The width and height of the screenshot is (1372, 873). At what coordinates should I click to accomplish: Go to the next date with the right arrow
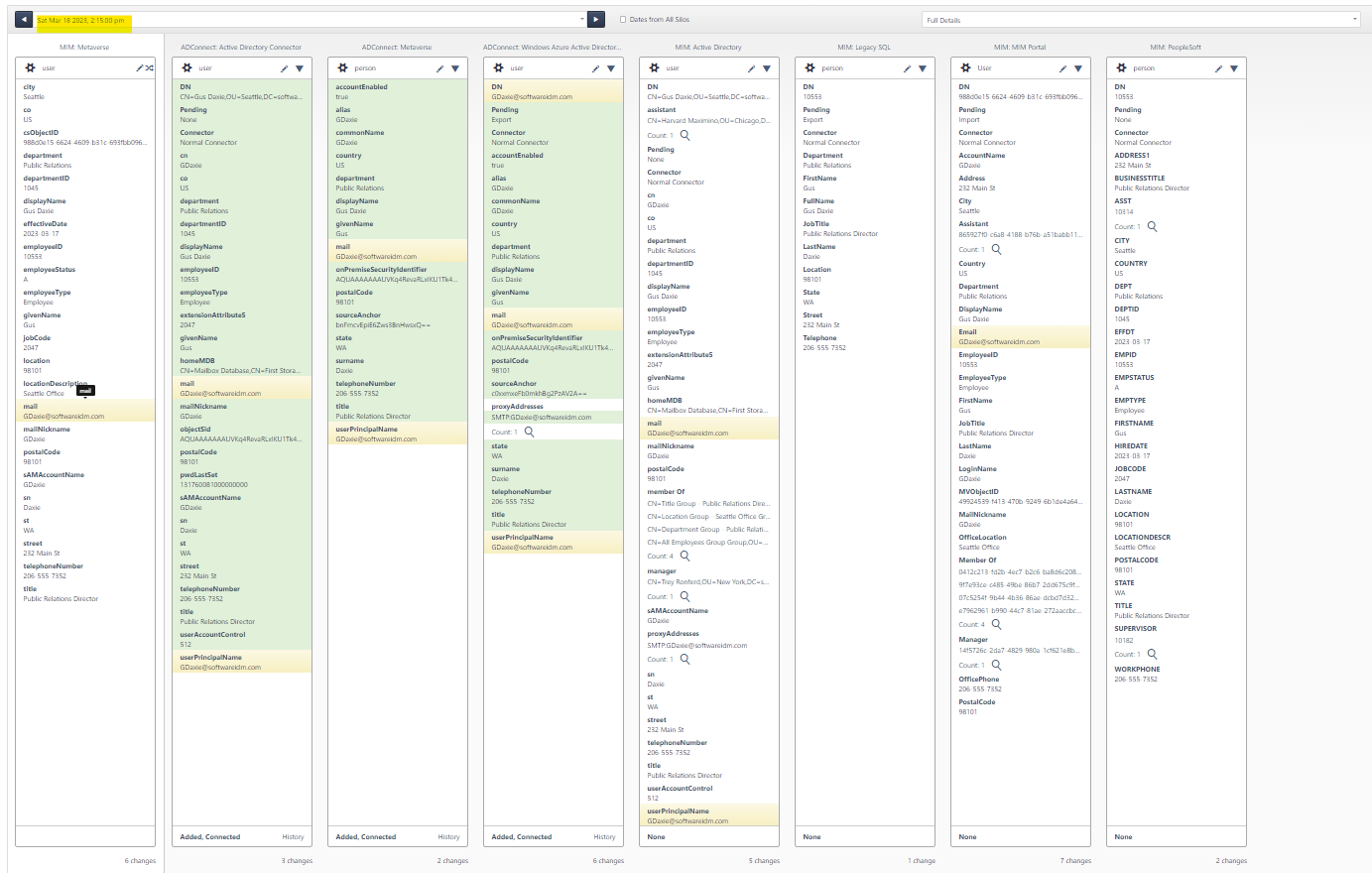click(596, 20)
